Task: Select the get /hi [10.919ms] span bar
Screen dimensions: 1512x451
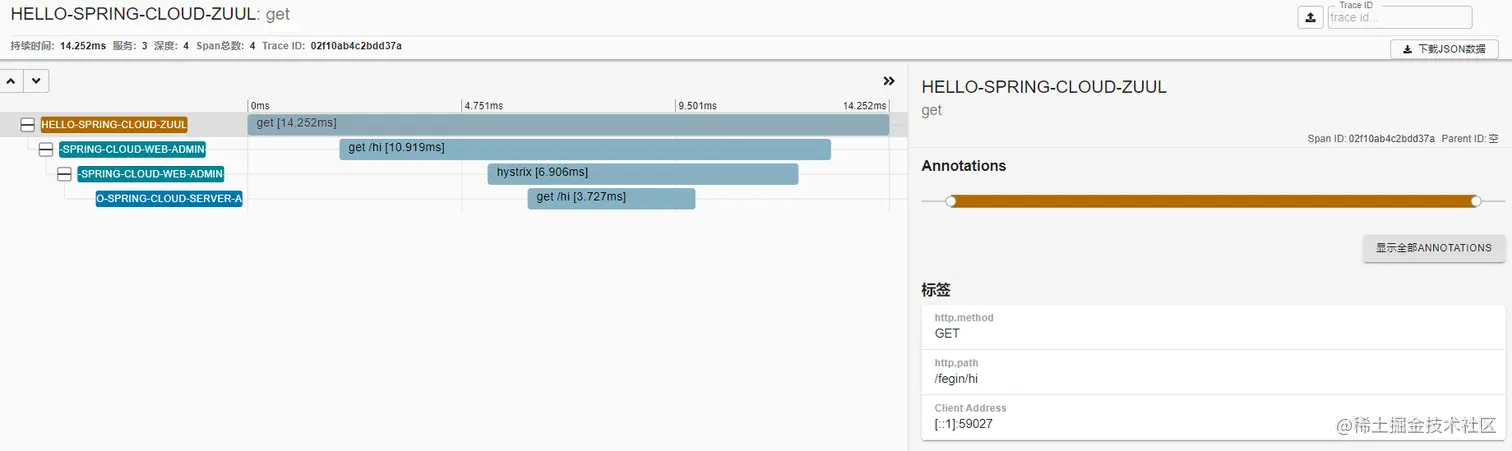Action: click(x=585, y=149)
